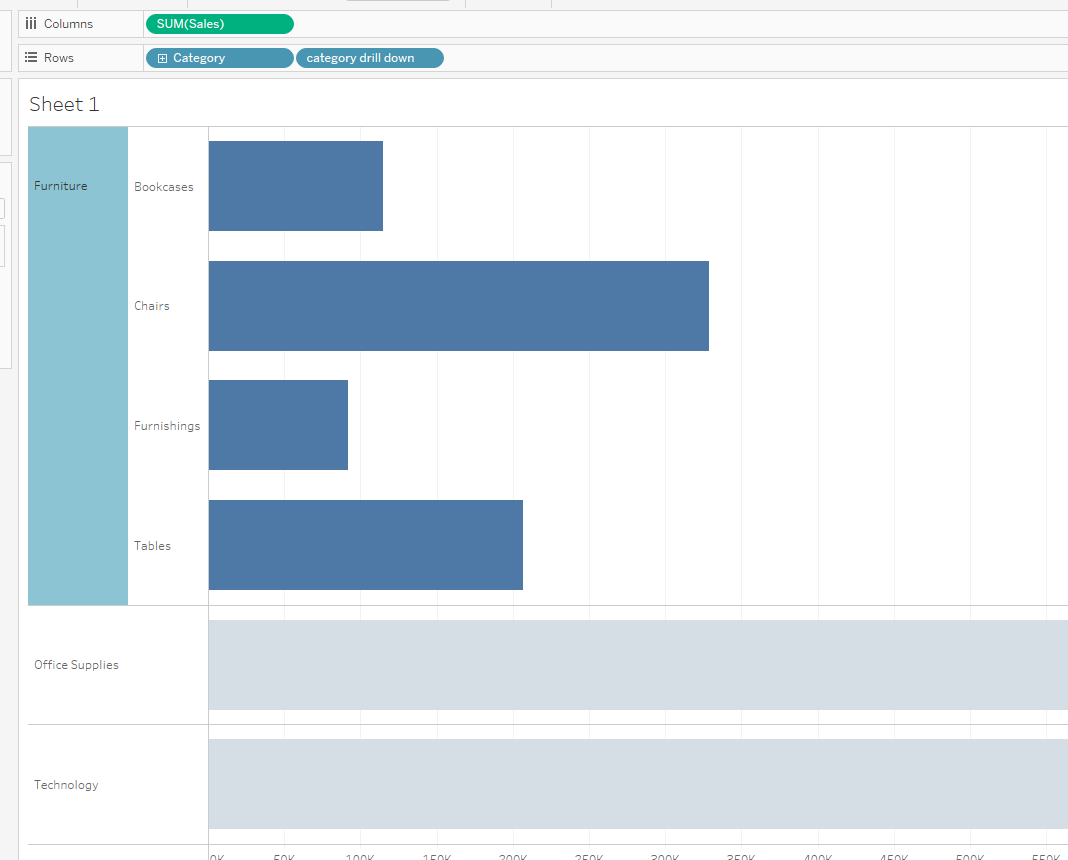Select the Technology category header
This screenshot has width=1068, height=860.
[x=66, y=784]
